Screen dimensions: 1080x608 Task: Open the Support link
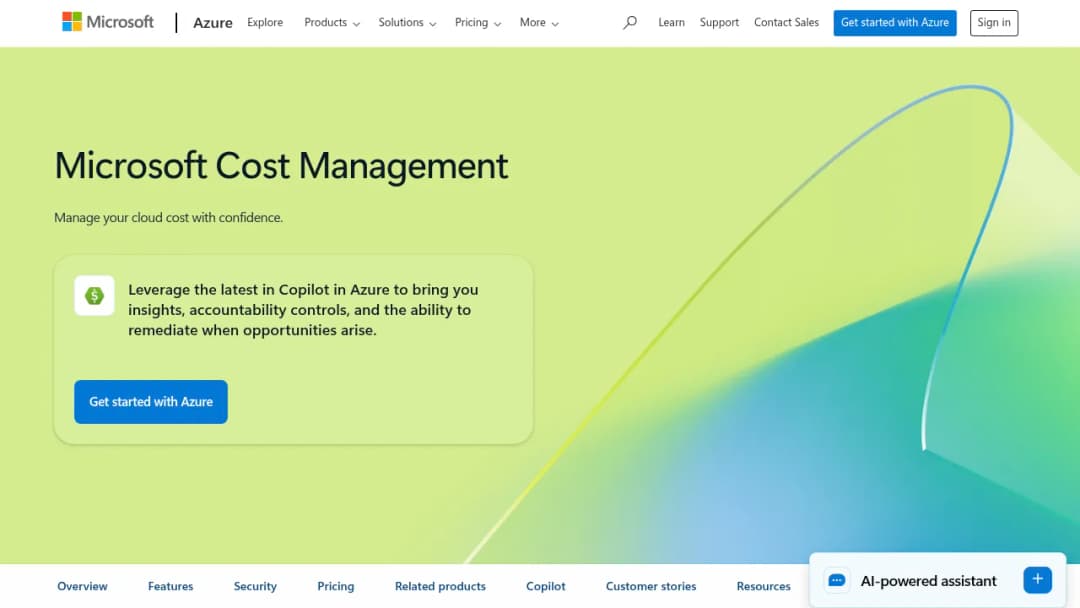[x=719, y=23]
